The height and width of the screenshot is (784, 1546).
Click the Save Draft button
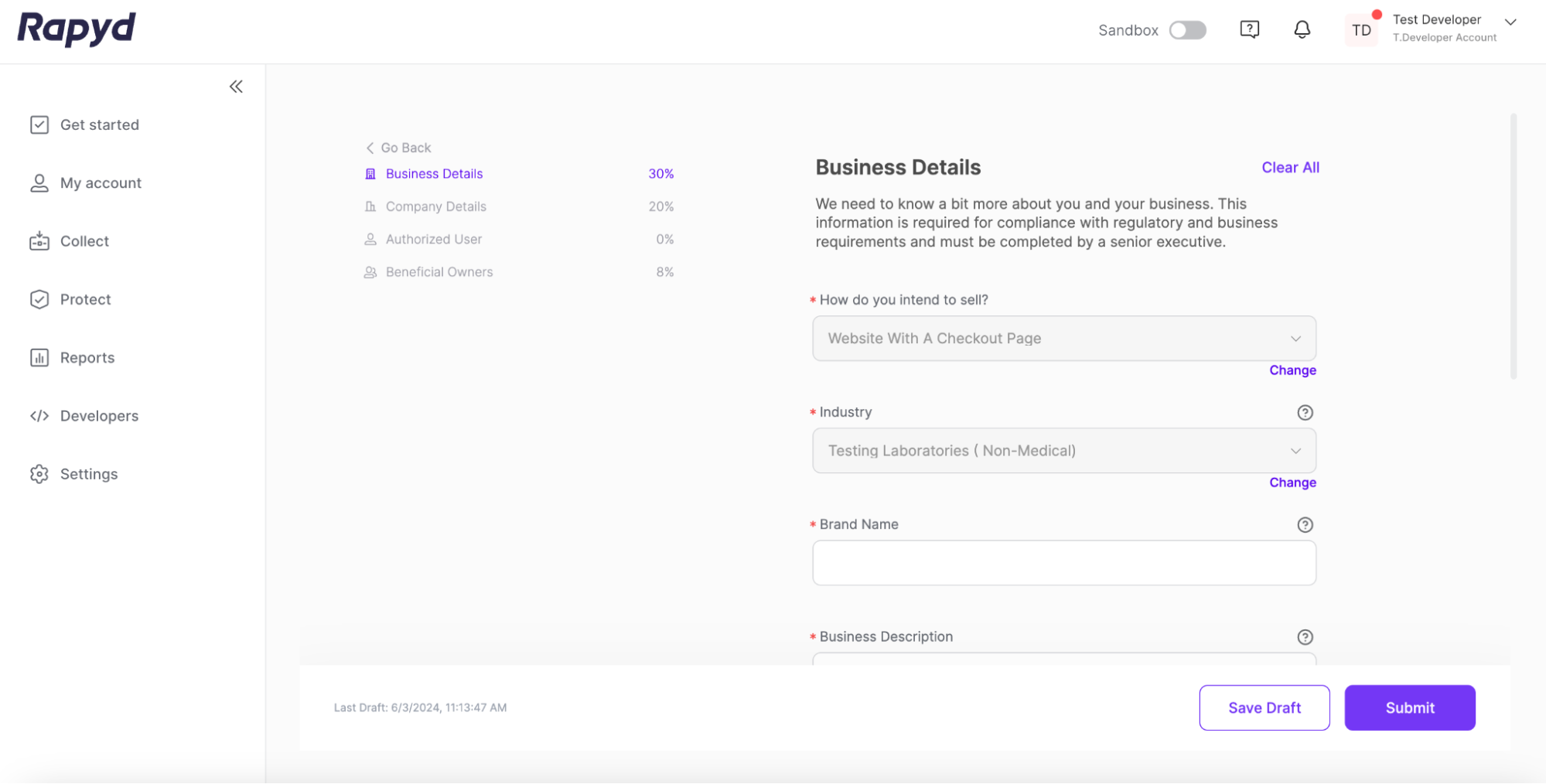click(x=1264, y=707)
